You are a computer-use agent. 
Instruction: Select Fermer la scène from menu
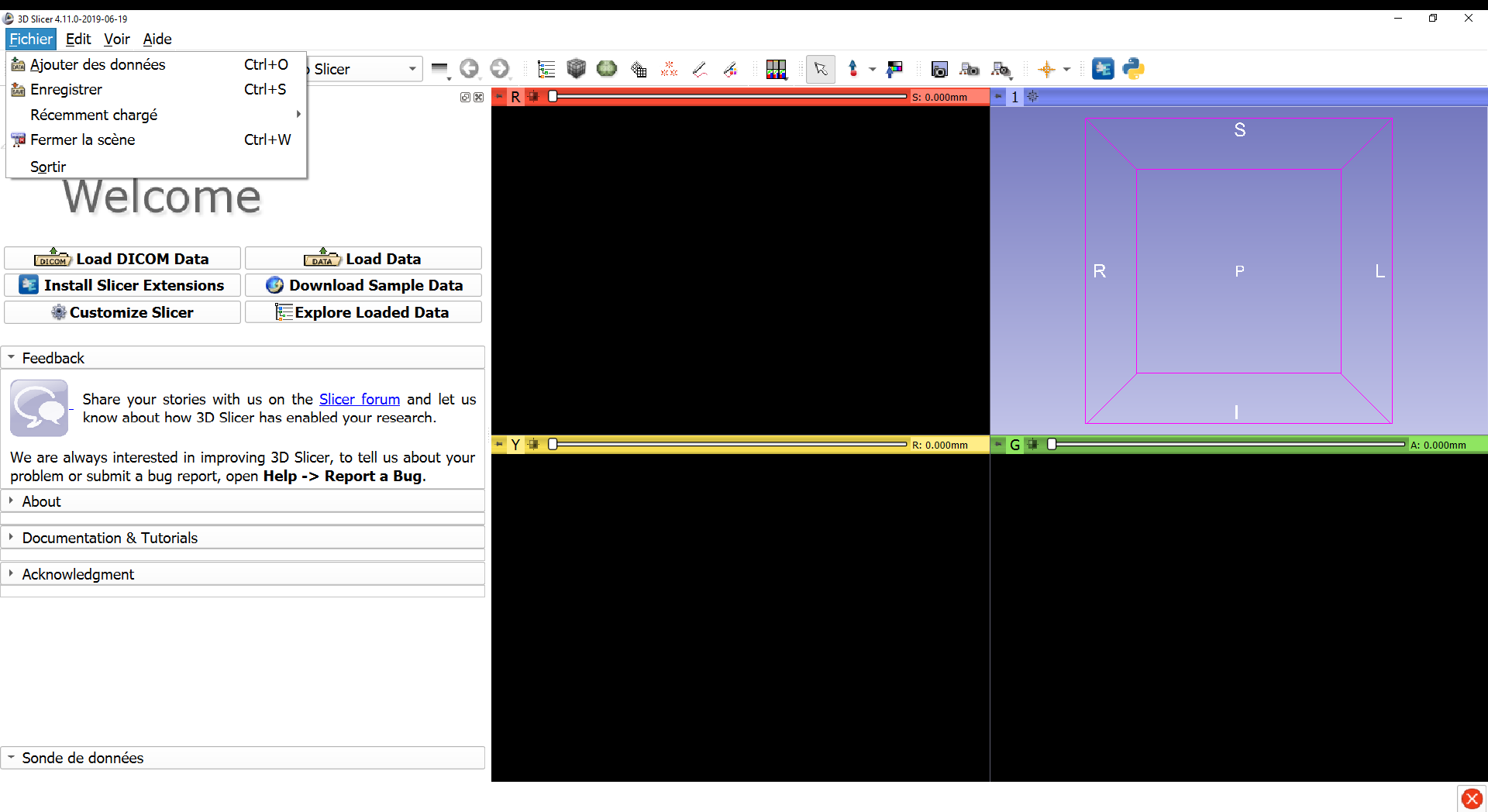coord(82,139)
